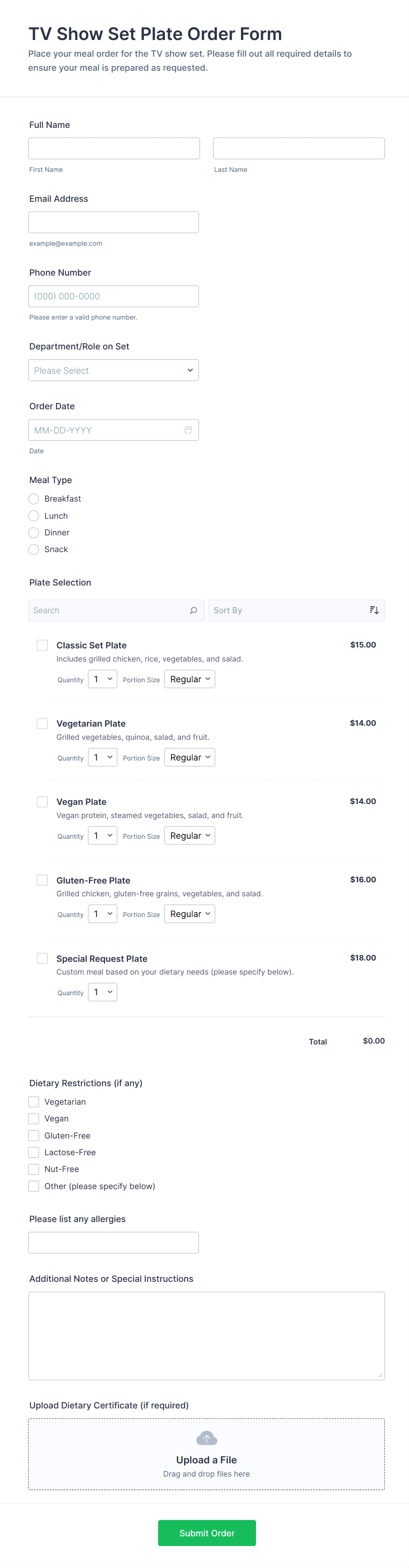The image size is (409, 1568).
Task: Open the Department/Role on Set dropdown
Action: (113, 370)
